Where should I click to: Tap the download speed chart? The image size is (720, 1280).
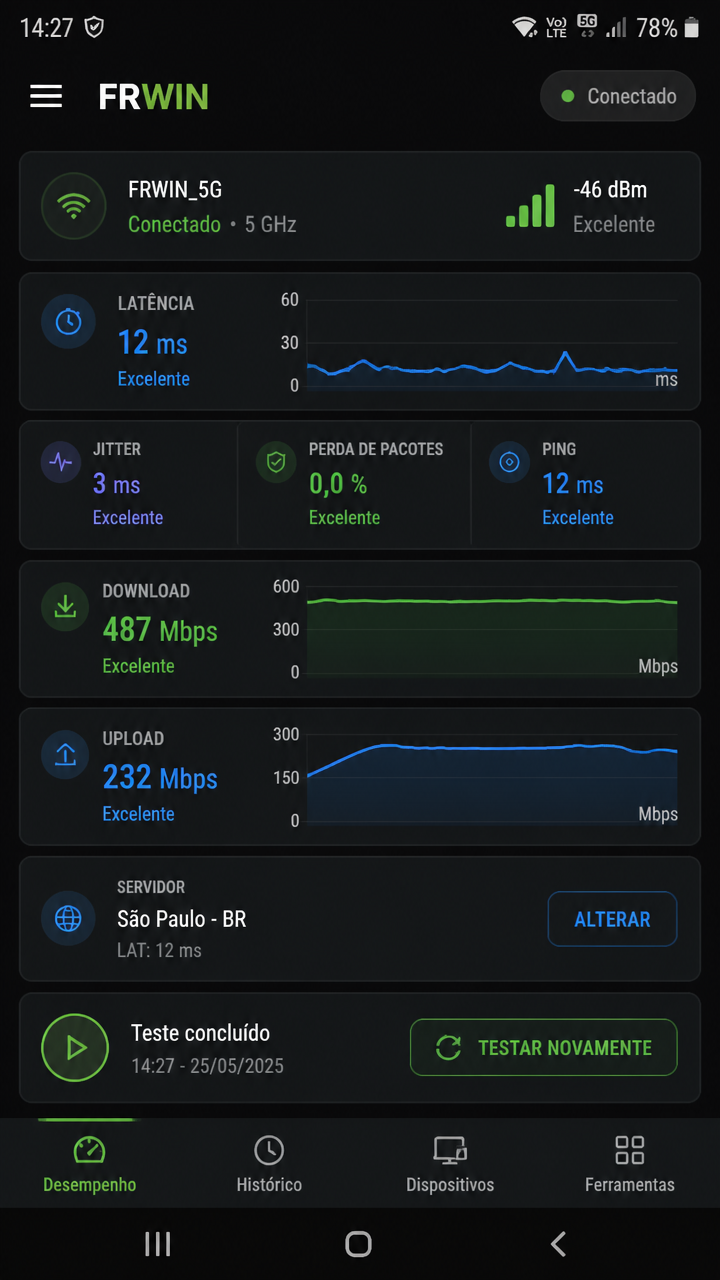(491, 629)
